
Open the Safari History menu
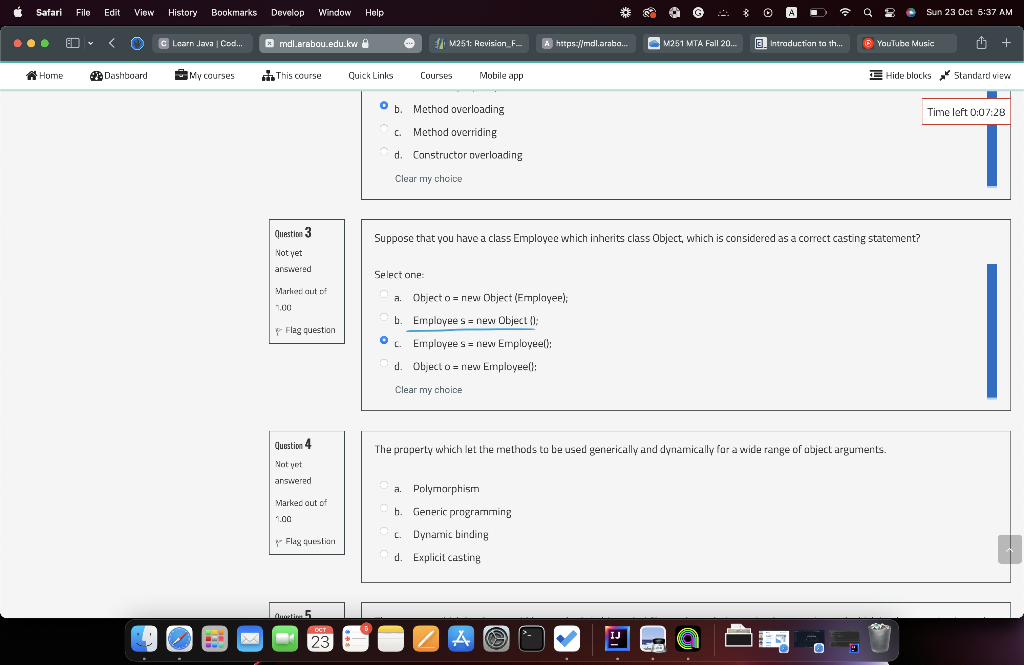(x=182, y=12)
